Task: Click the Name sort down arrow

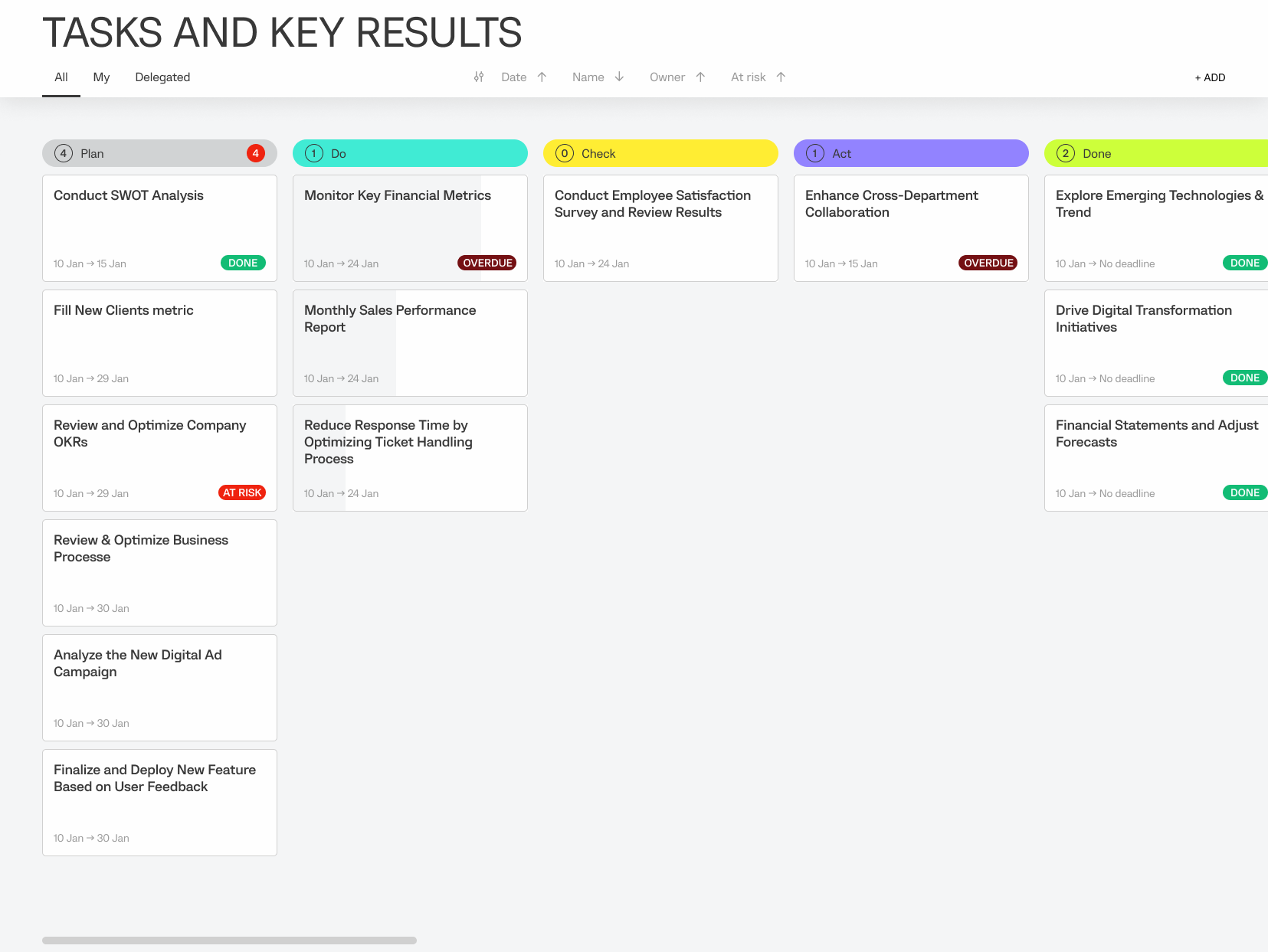Action: tap(619, 77)
